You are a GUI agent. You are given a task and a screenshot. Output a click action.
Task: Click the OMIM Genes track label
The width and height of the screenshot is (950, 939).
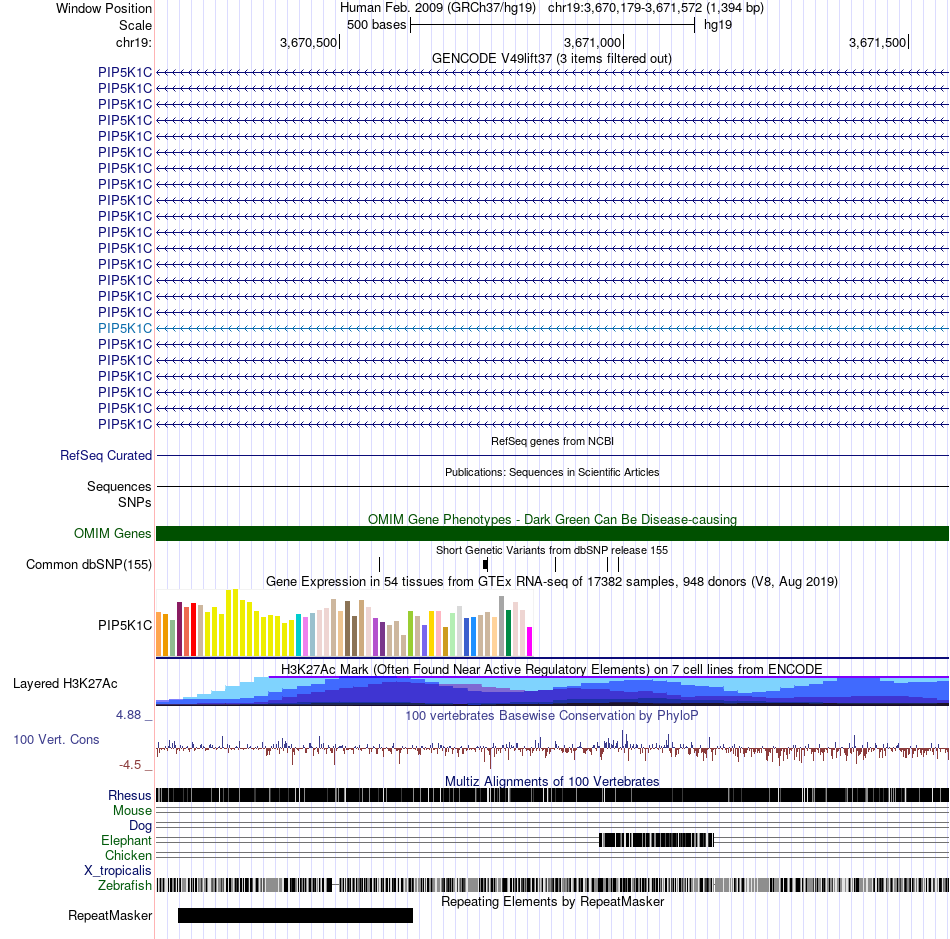113,534
